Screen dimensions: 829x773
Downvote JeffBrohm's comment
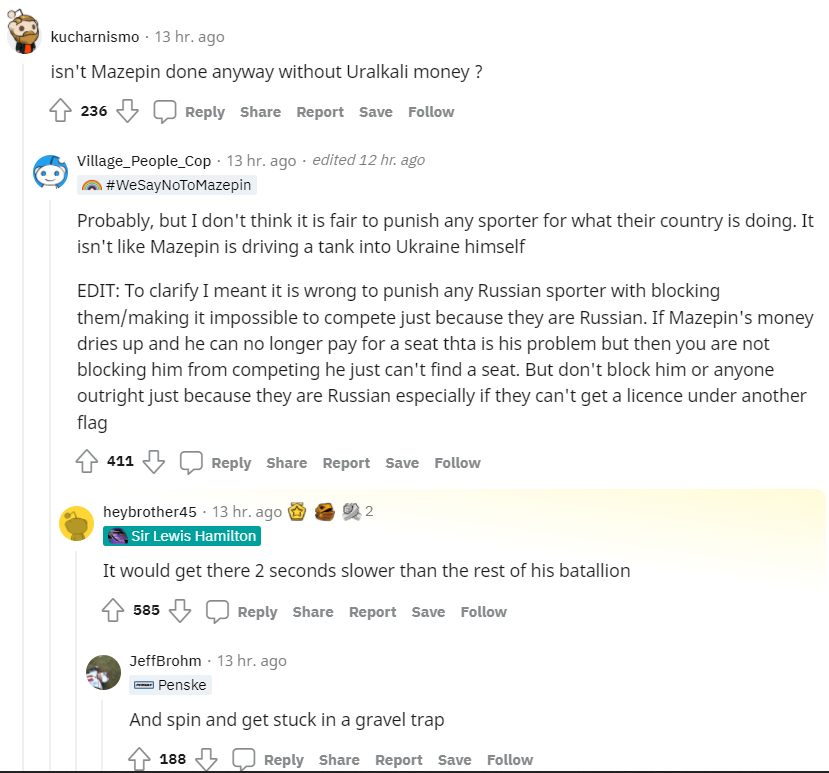tap(206, 759)
